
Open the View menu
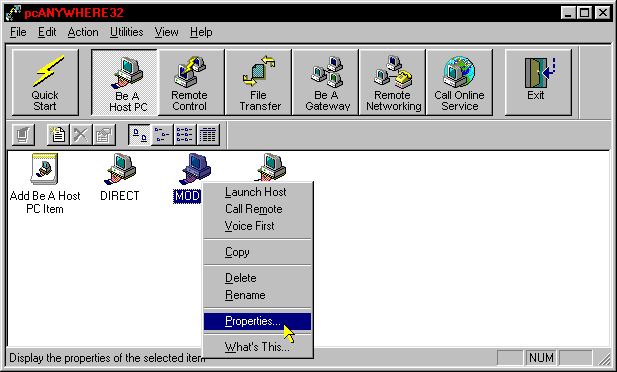(166, 32)
